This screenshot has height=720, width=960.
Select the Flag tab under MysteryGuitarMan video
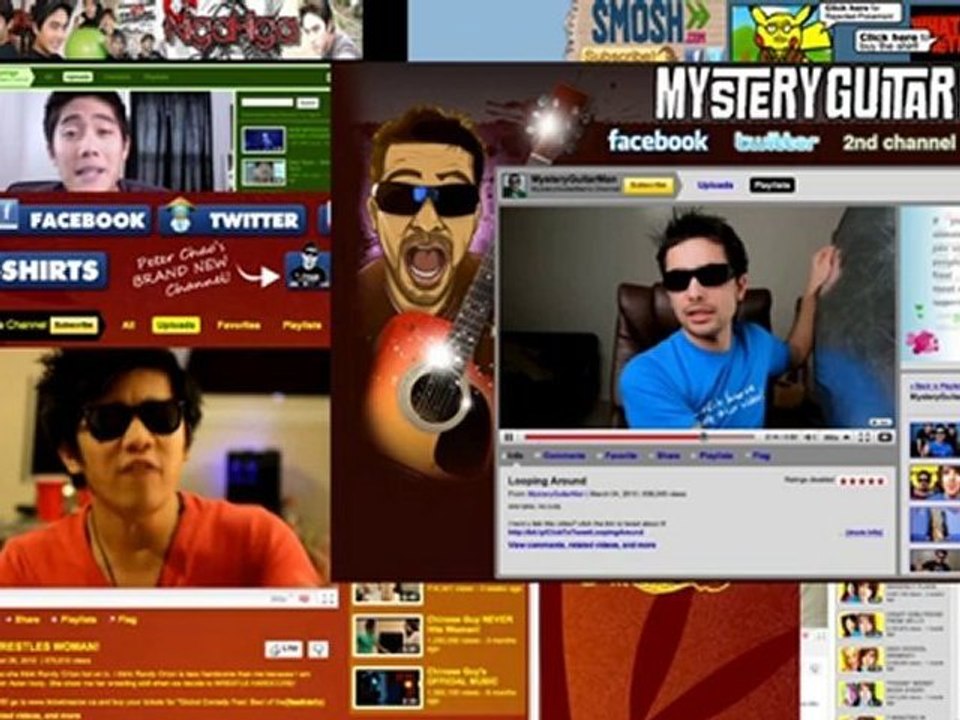click(x=759, y=456)
